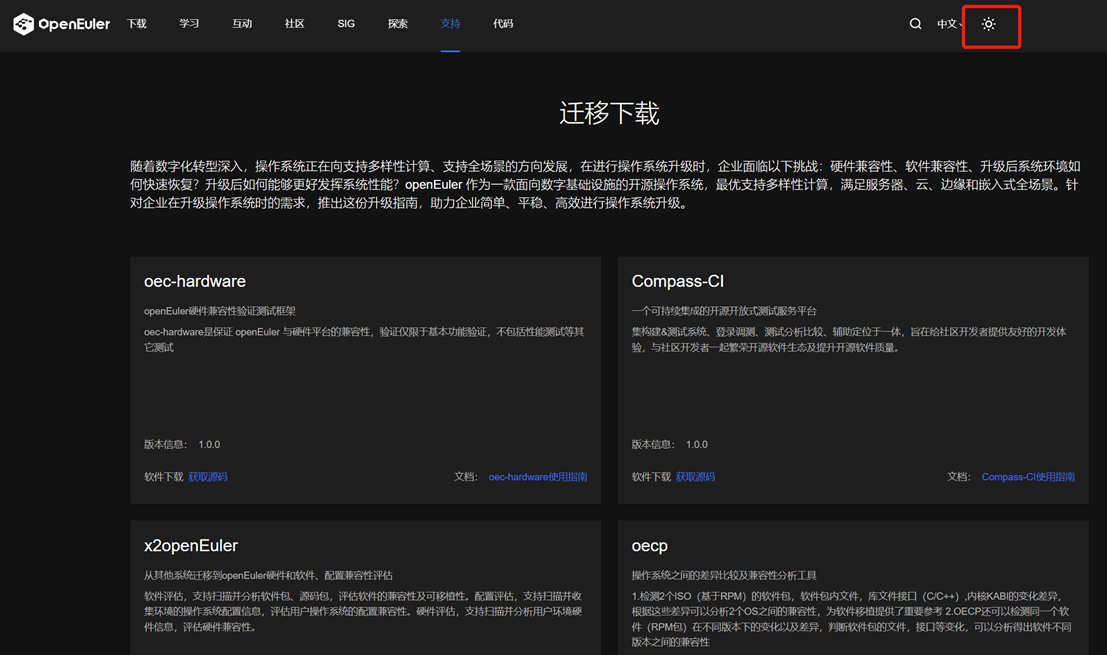Open the 探索 navigation menu

point(398,24)
